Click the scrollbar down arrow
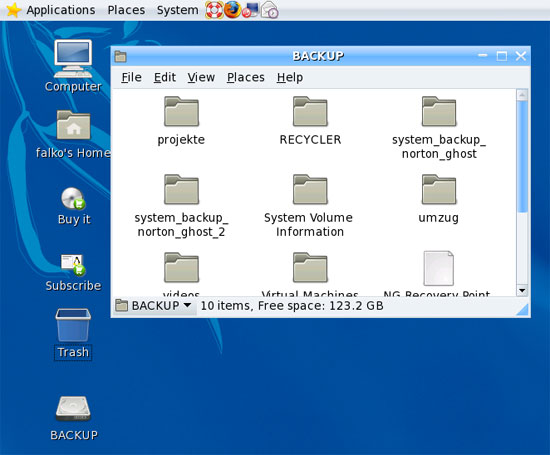Viewport: 550px width, 455px height. tap(522, 291)
